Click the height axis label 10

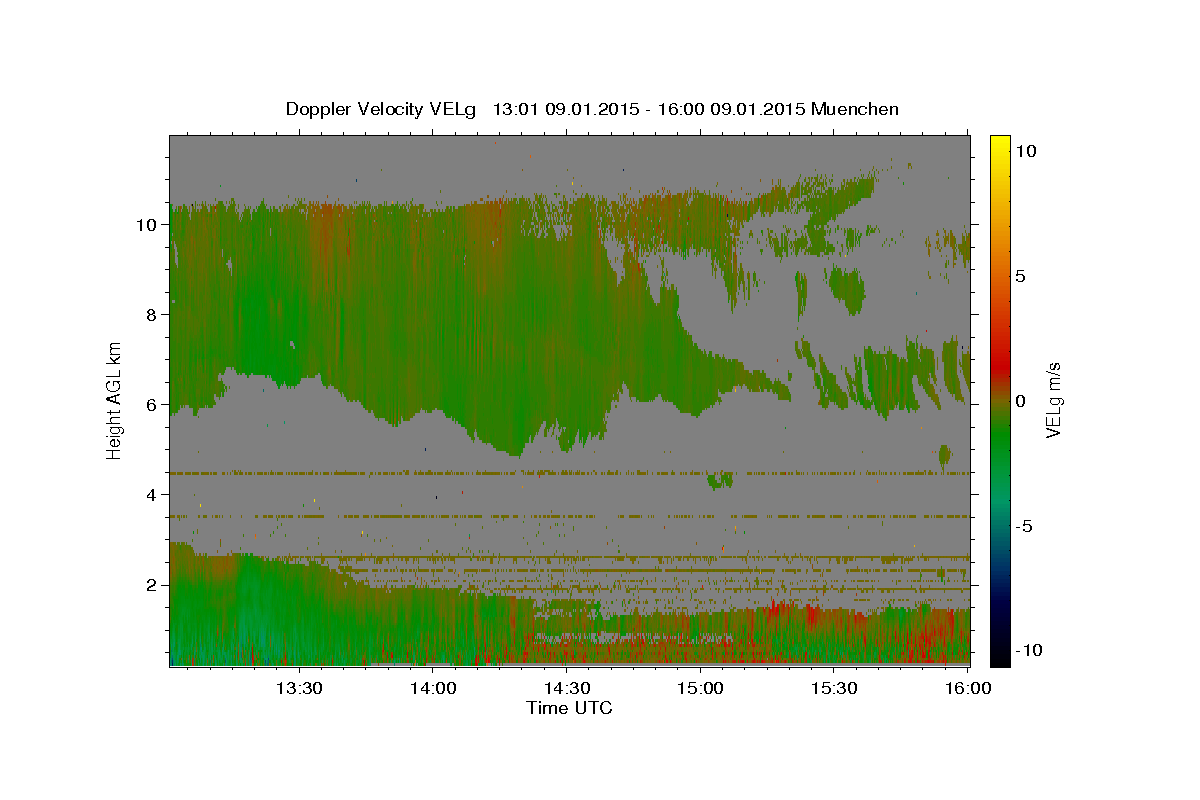point(146,224)
